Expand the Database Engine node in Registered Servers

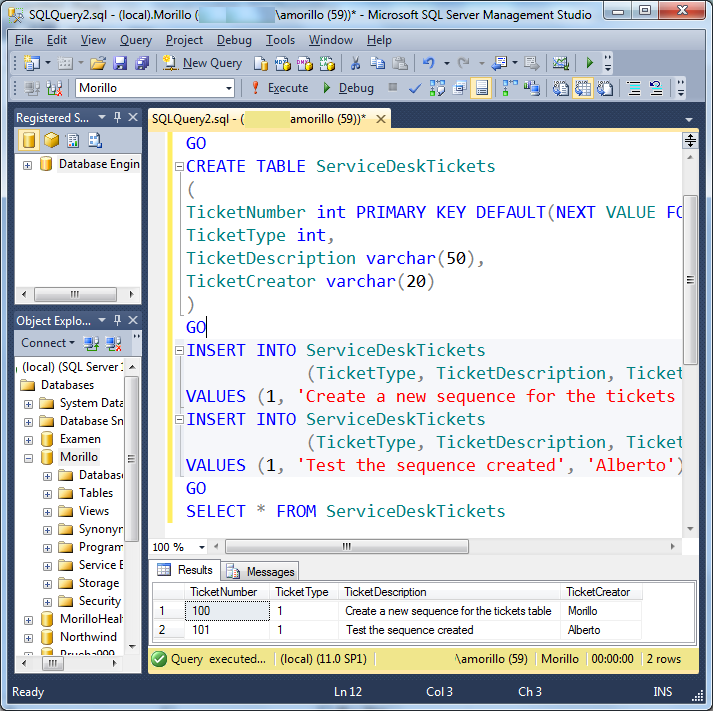(27, 165)
